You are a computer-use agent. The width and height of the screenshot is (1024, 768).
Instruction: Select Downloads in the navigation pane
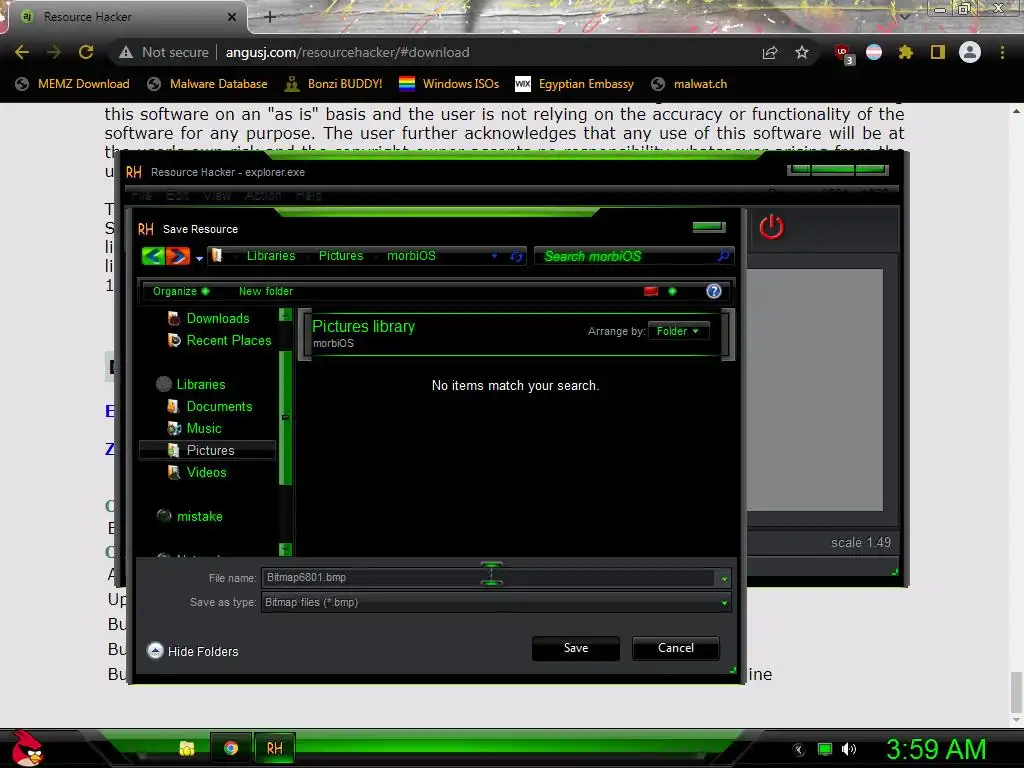(x=218, y=319)
